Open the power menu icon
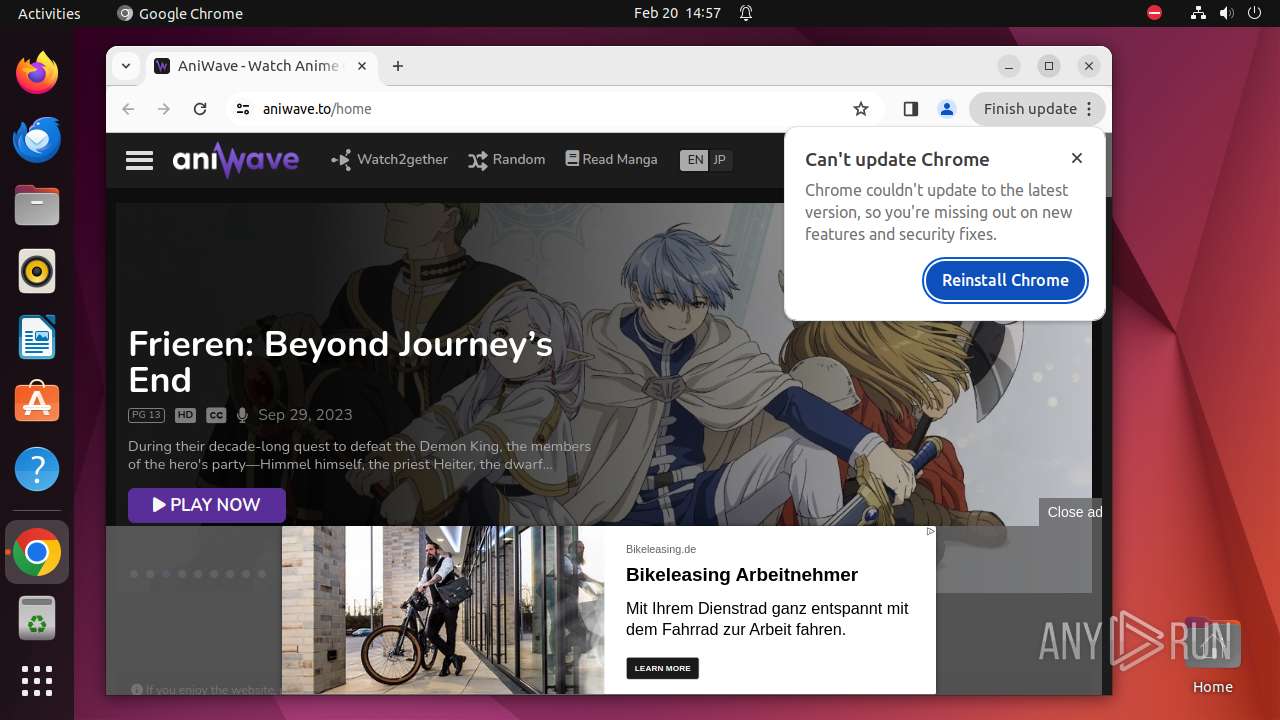Screen dimensions: 1280x720 (1255, 13)
